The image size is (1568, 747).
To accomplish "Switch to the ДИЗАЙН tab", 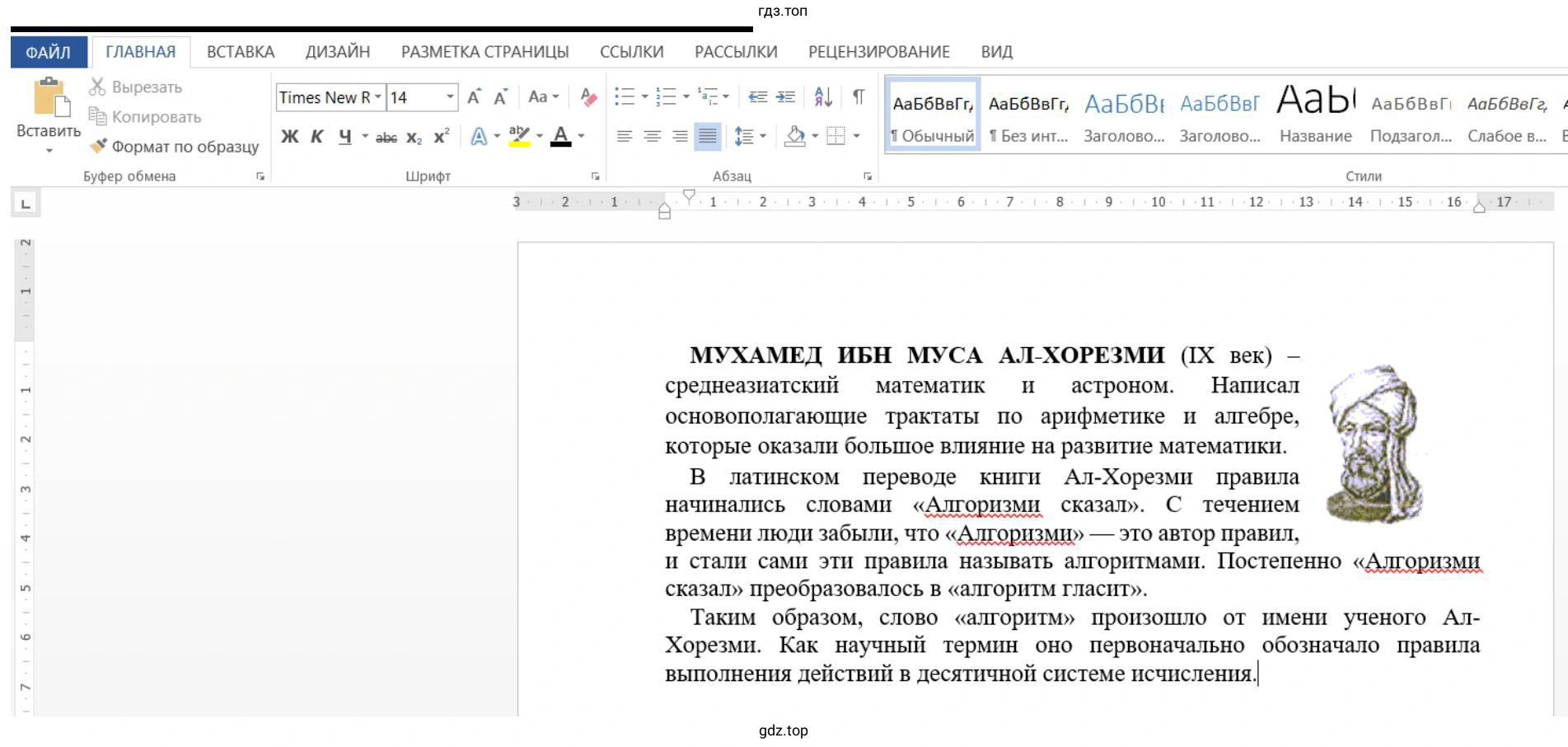I will coord(338,52).
